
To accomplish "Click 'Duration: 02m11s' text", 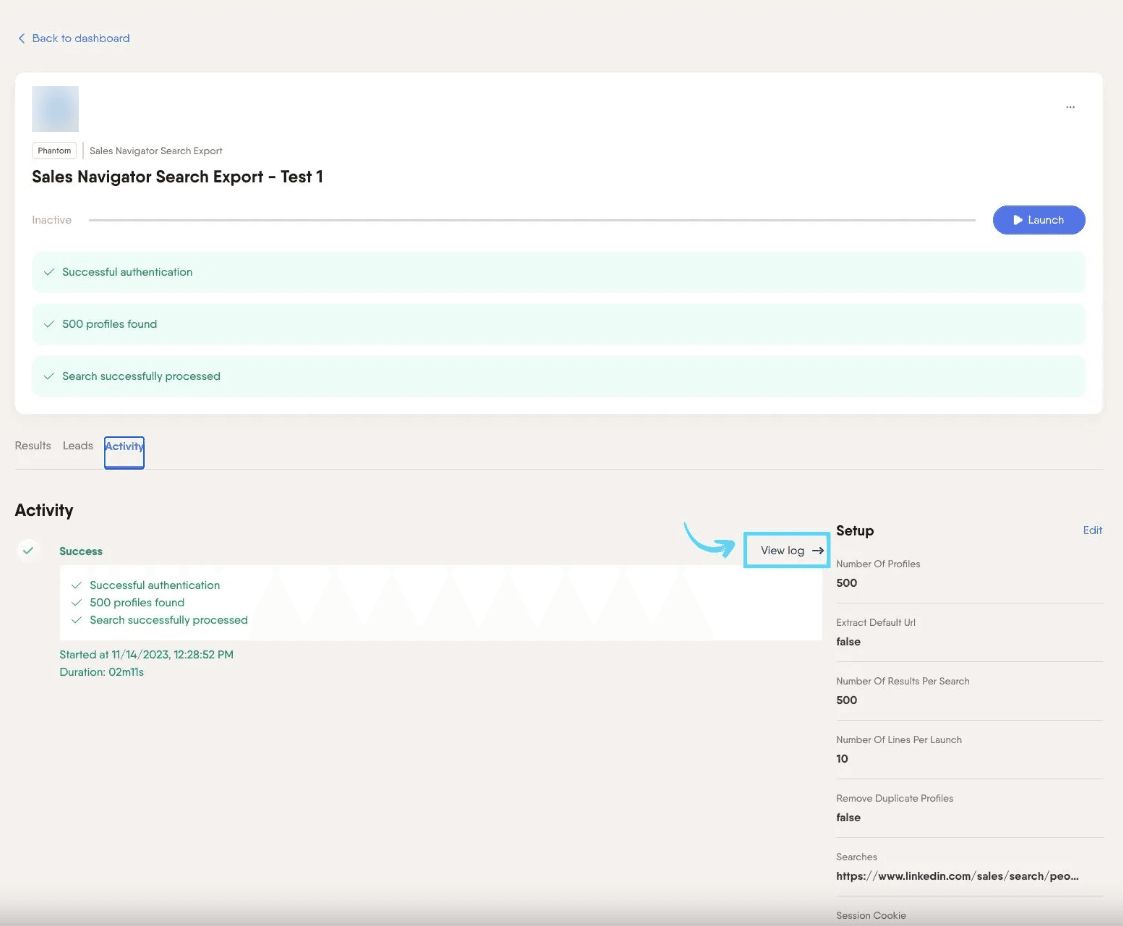I will 102,672.
